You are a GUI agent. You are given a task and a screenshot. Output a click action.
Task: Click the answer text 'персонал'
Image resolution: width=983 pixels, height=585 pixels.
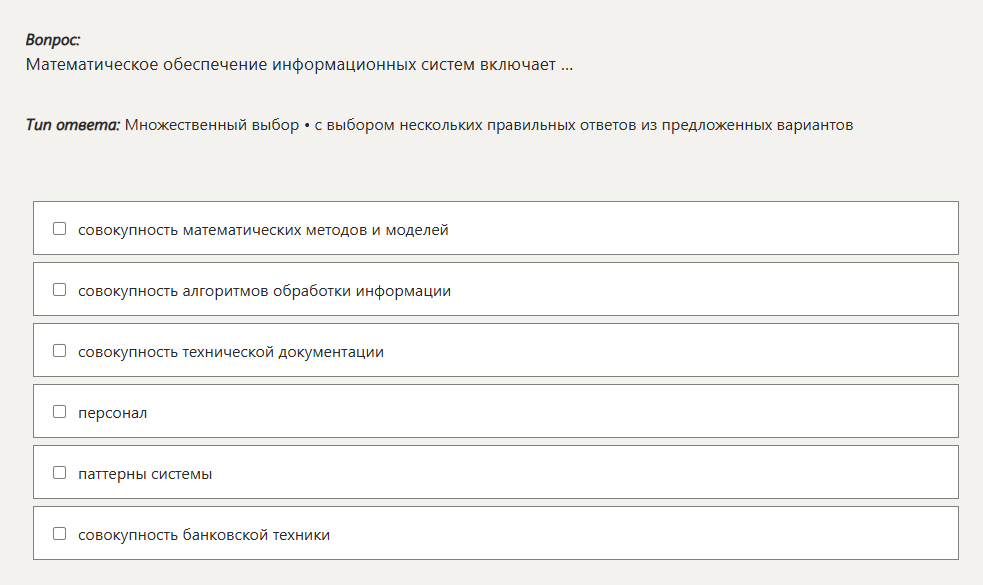coord(112,413)
